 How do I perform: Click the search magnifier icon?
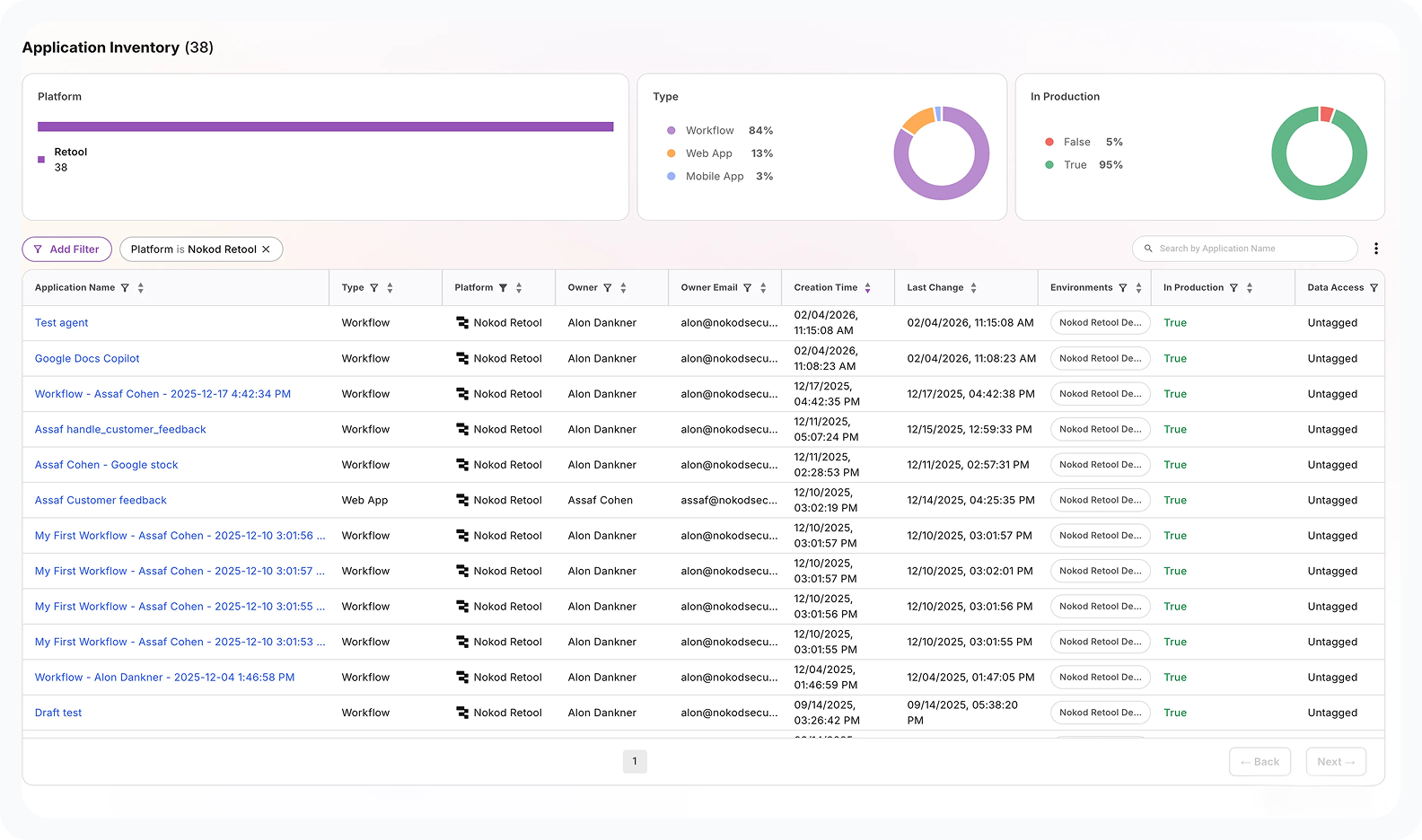tap(1148, 249)
